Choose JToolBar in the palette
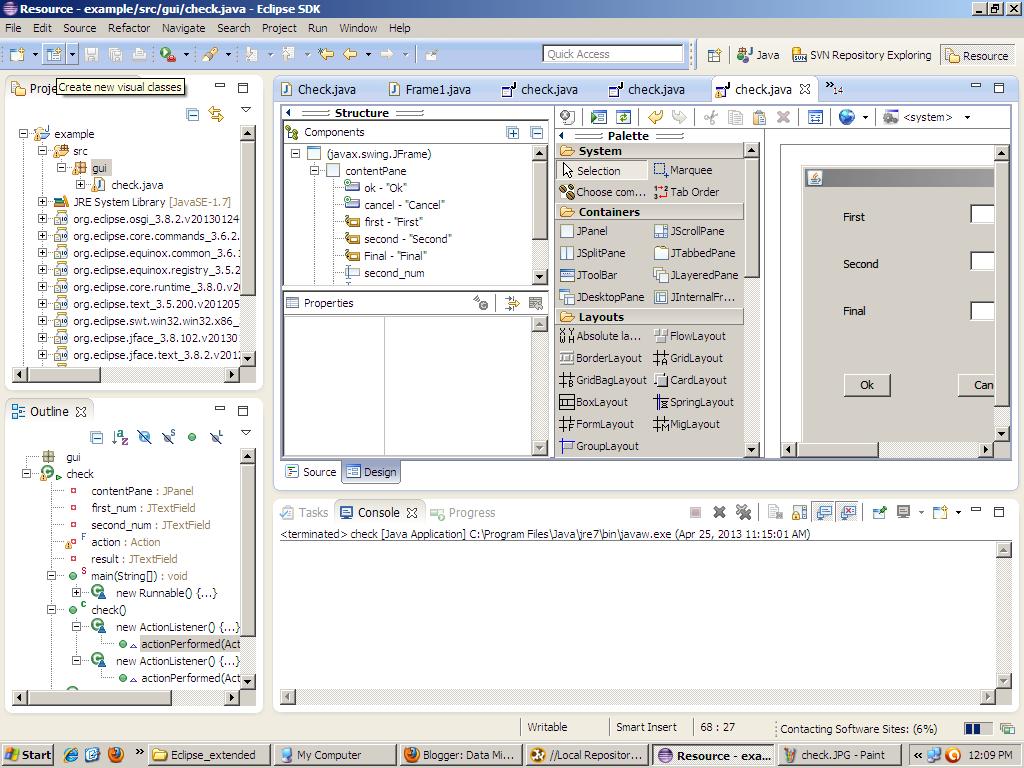This screenshot has width=1024, height=768. [589, 275]
